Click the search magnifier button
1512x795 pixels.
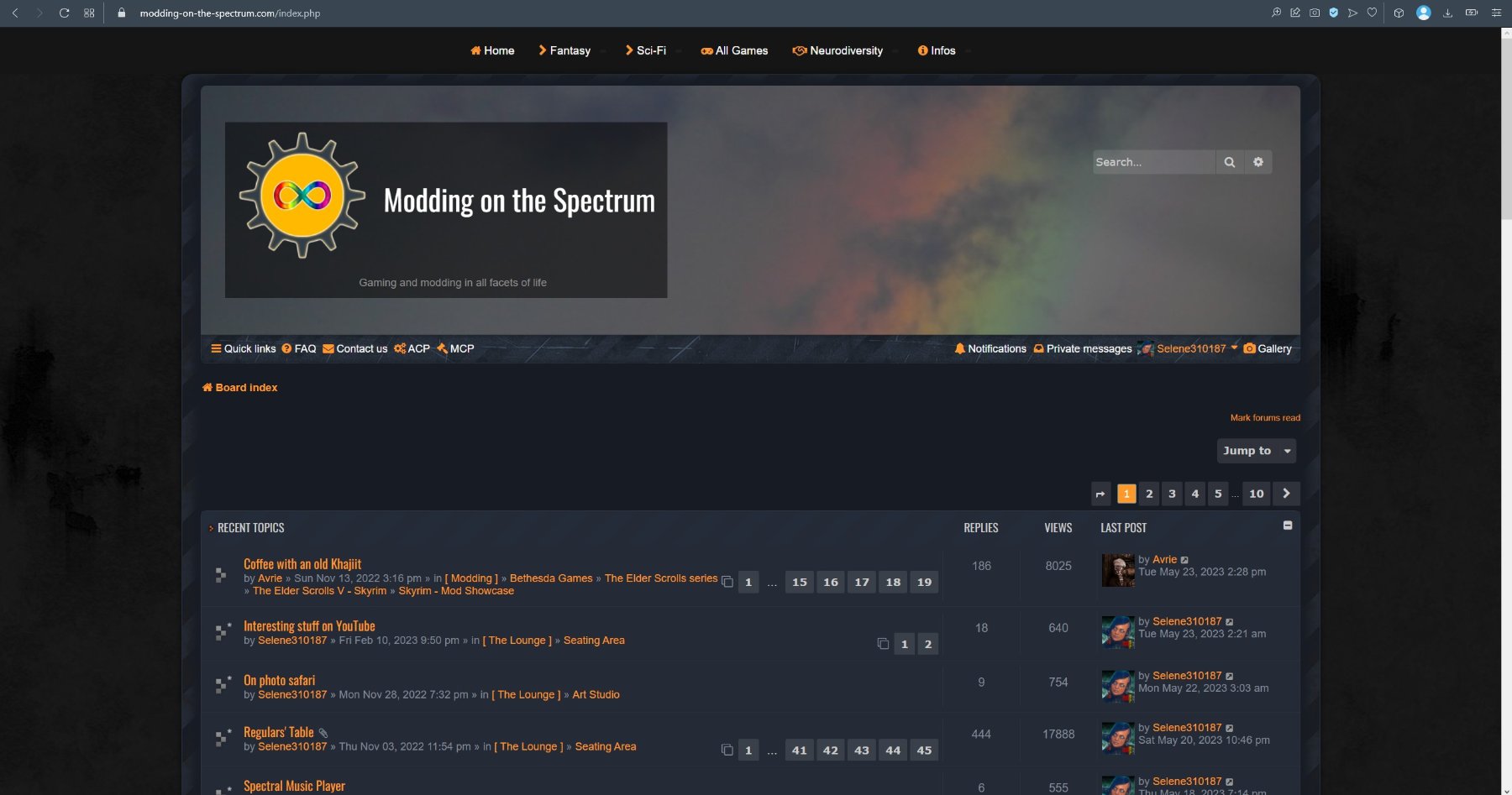[x=1229, y=162]
